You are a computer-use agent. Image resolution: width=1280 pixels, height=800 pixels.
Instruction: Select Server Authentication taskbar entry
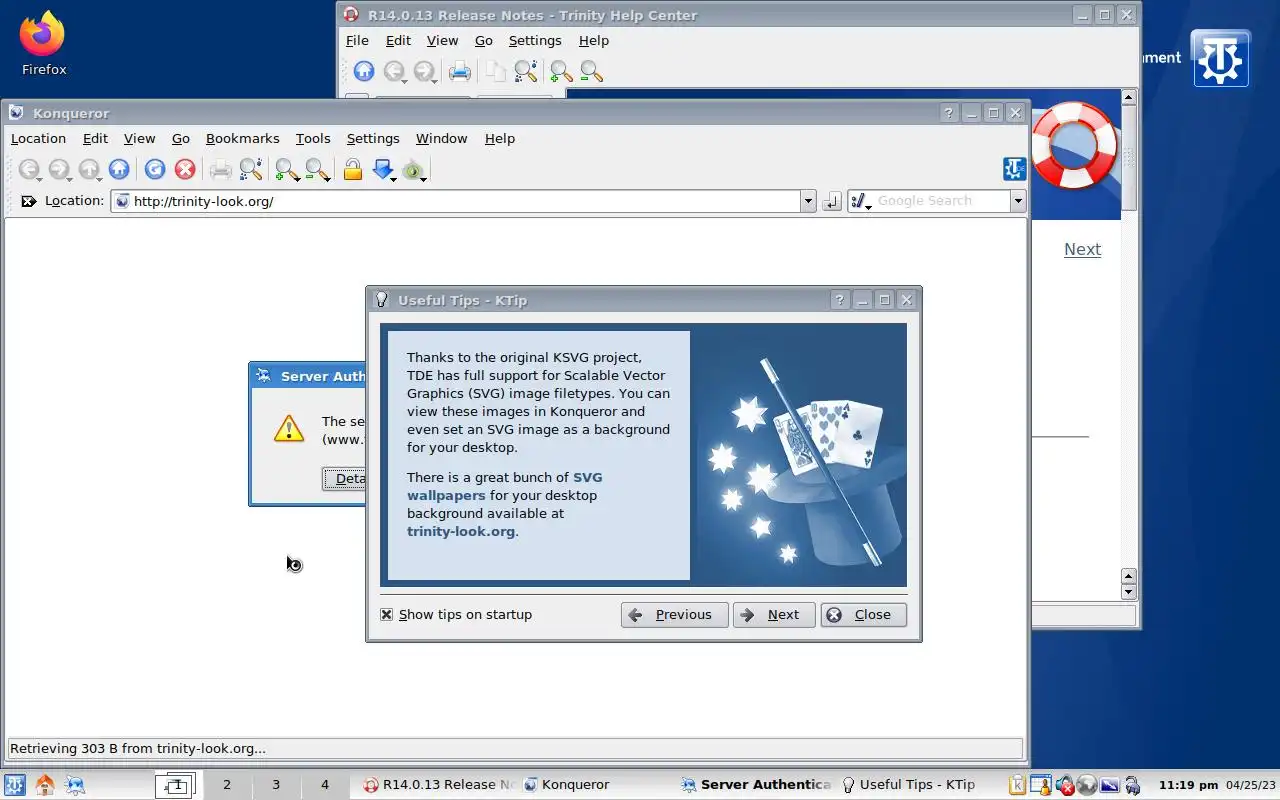(x=756, y=785)
